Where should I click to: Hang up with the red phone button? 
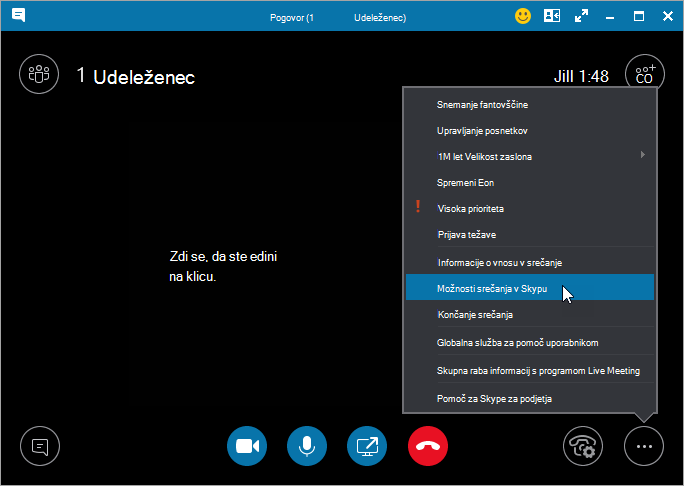pos(428,446)
